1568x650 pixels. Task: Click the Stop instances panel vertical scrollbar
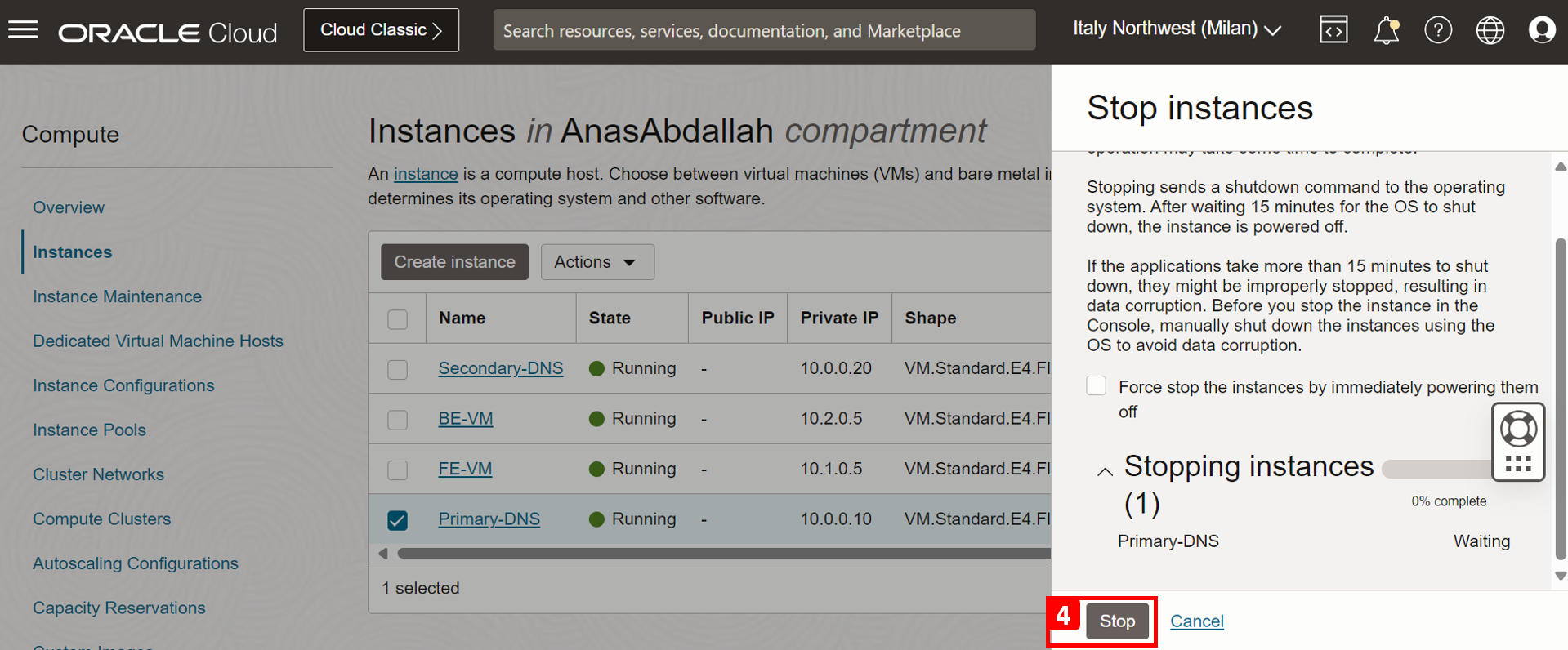point(1561,400)
